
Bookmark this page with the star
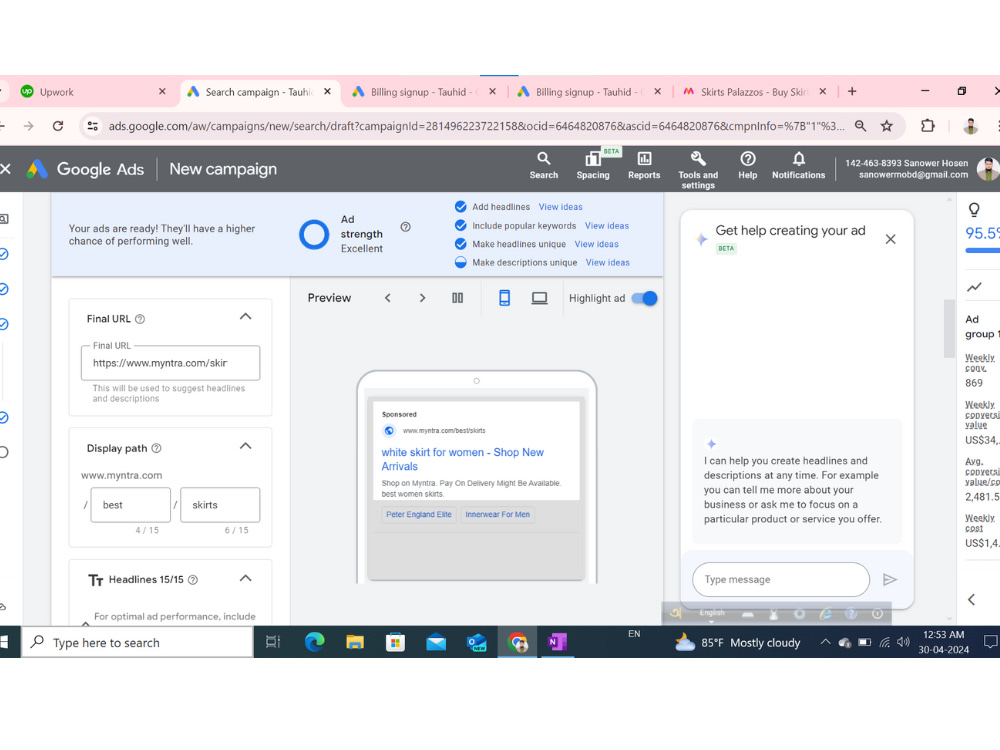886,126
